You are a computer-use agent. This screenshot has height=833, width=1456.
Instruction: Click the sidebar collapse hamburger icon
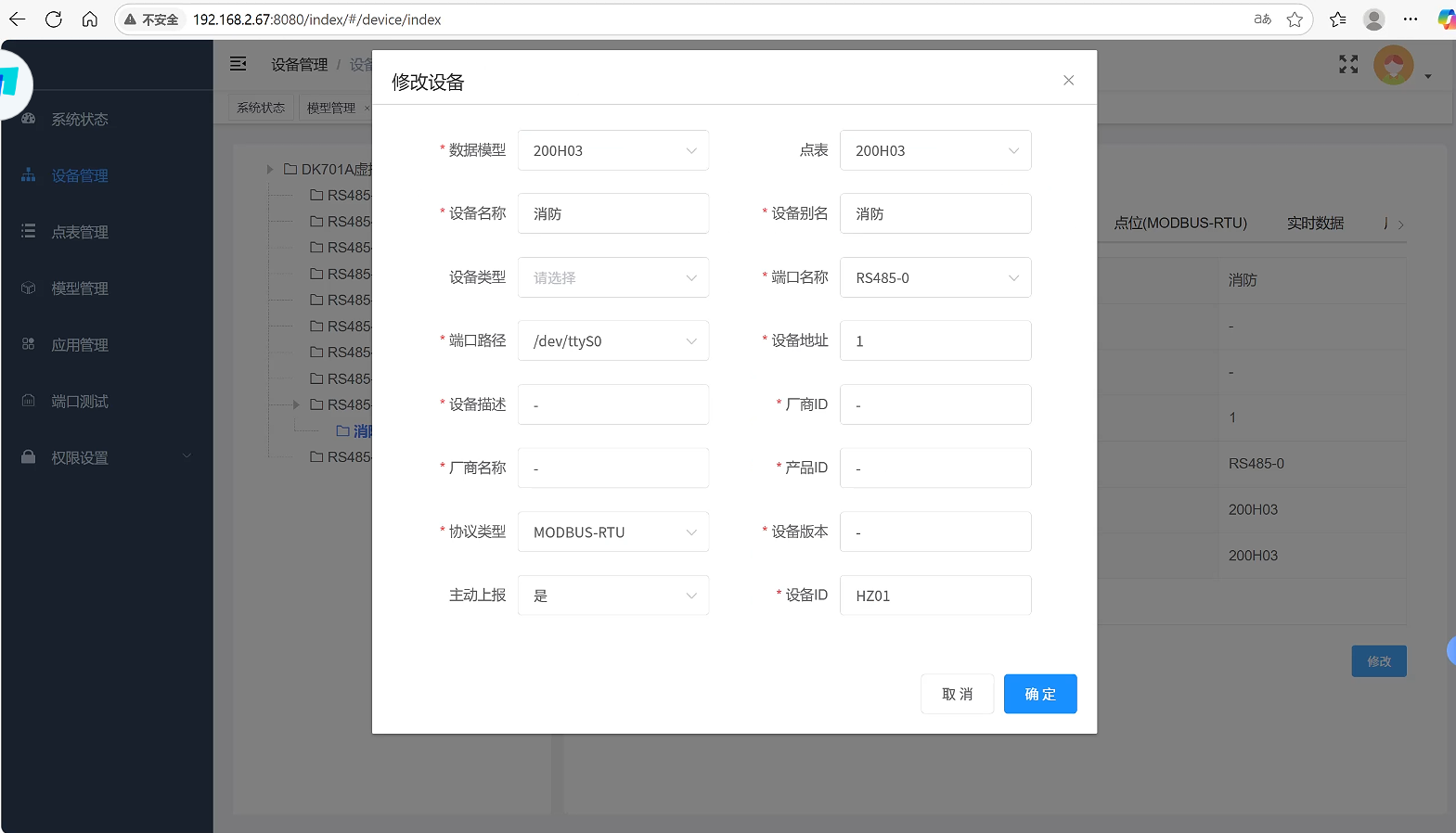[x=238, y=64]
